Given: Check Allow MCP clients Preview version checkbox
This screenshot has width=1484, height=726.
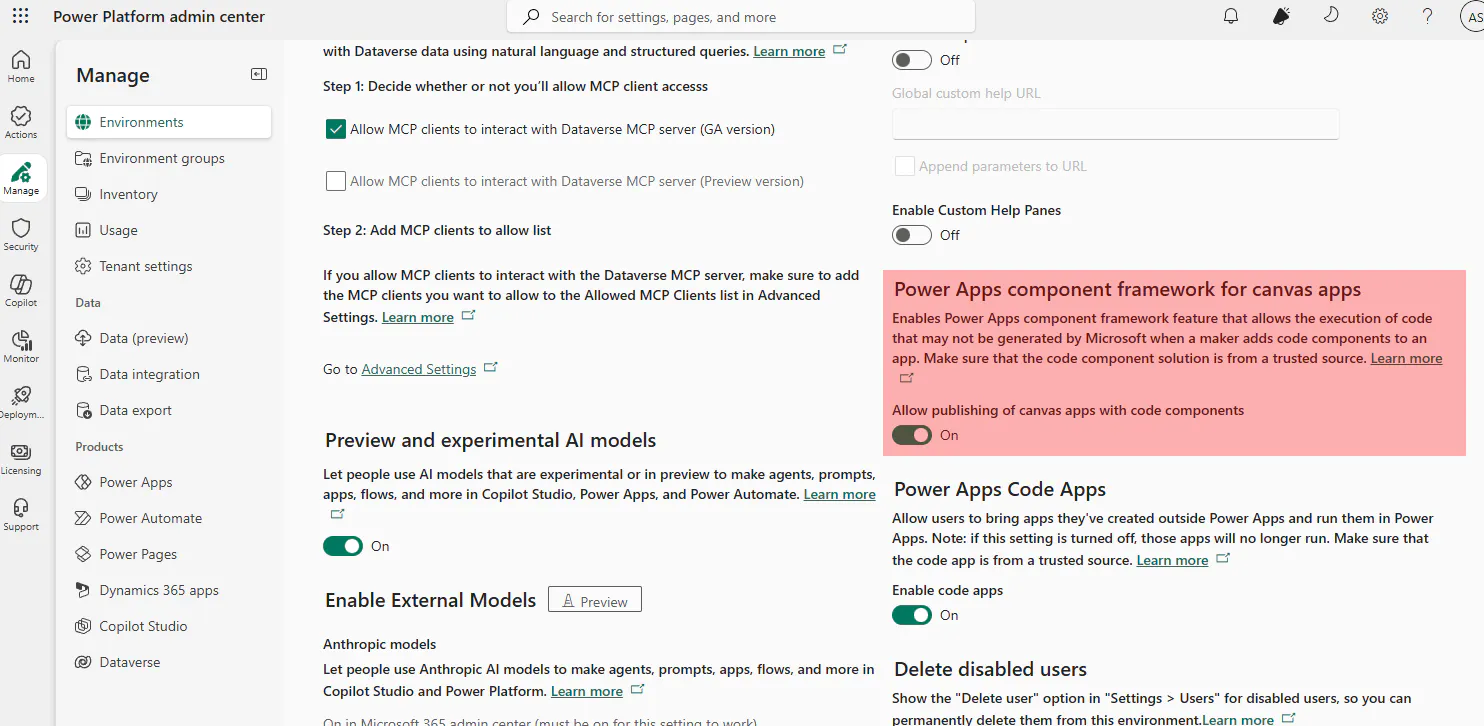Looking at the screenshot, I should click(336, 181).
